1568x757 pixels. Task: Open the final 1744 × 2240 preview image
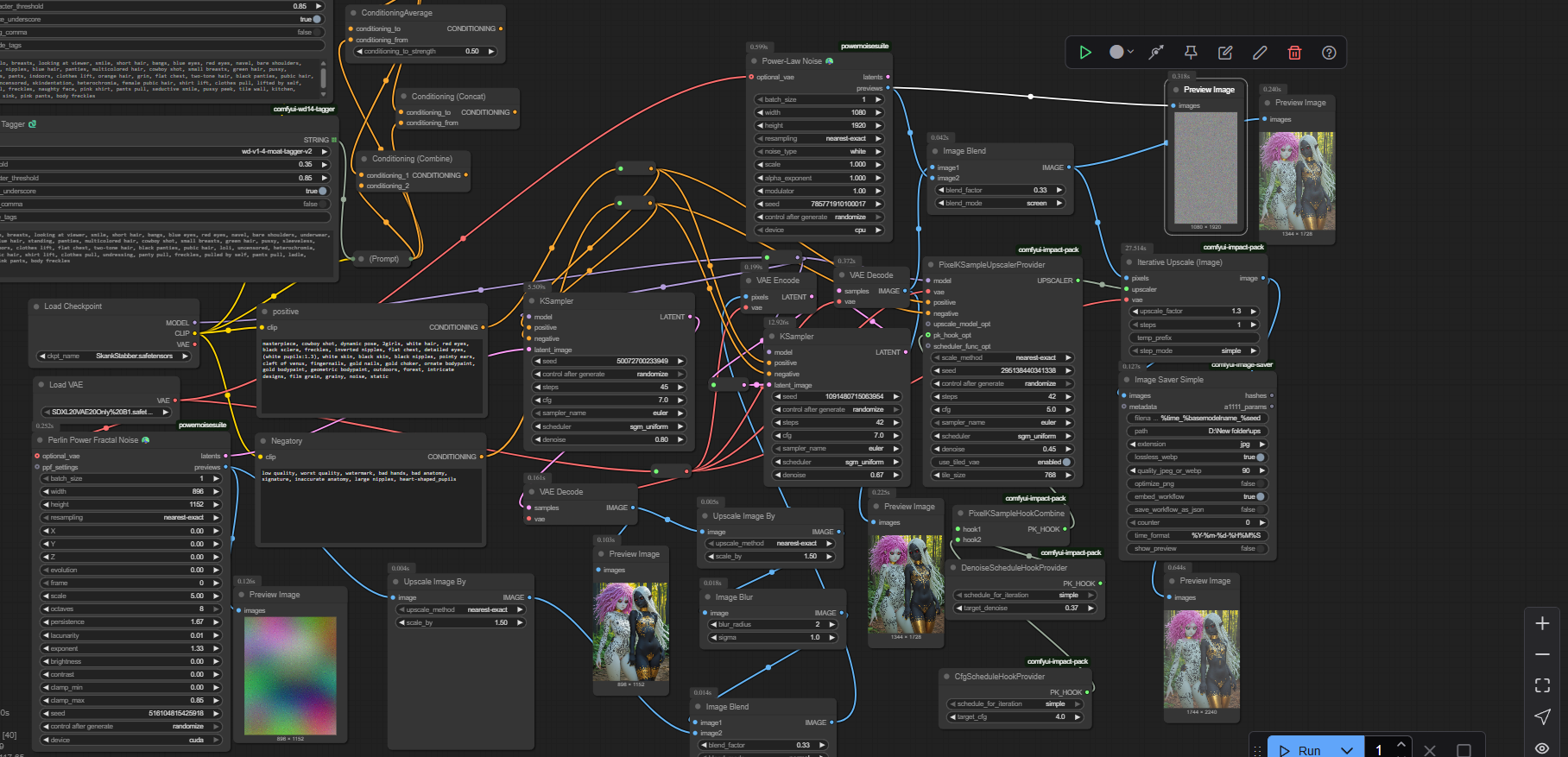pyautogui.click(x=1201, y=659)
